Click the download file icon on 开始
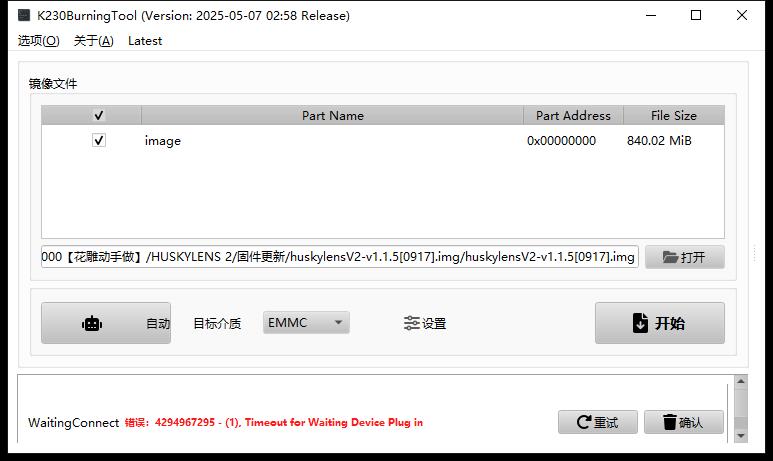Viewport: 773px width, 461px height. pos(639,323)
